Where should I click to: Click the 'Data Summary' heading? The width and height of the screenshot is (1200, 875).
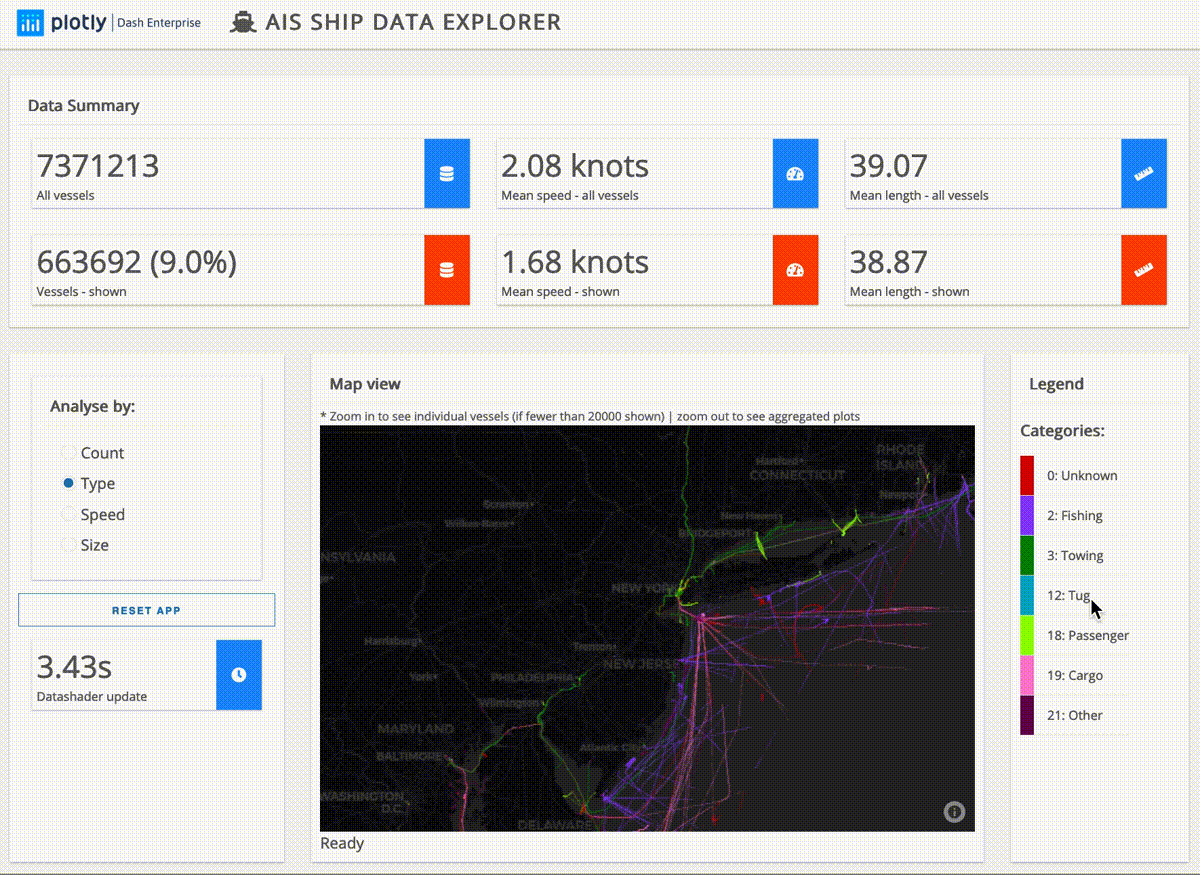(x=84, y=106)
